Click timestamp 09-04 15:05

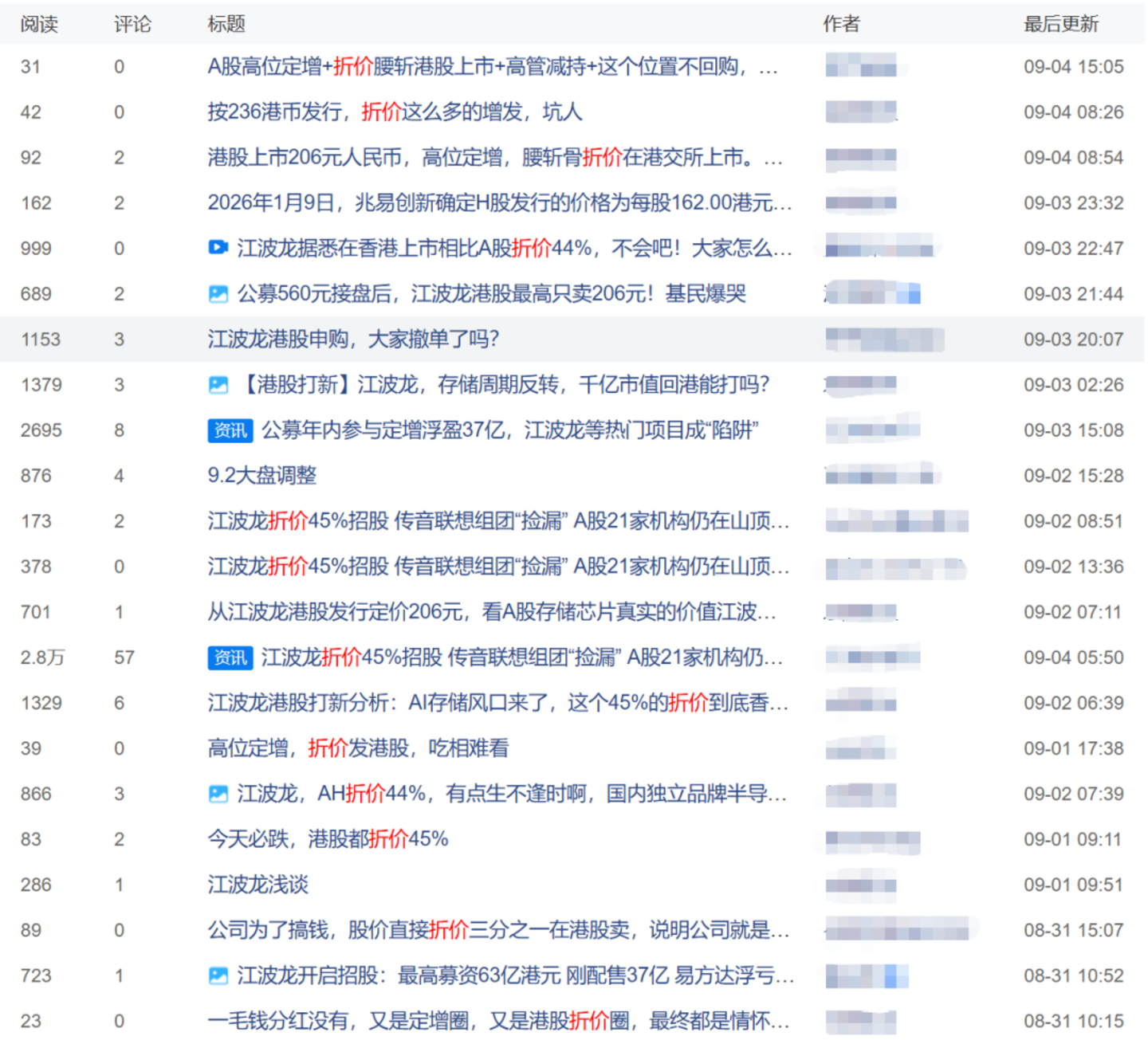click(x=1074, y=66)
